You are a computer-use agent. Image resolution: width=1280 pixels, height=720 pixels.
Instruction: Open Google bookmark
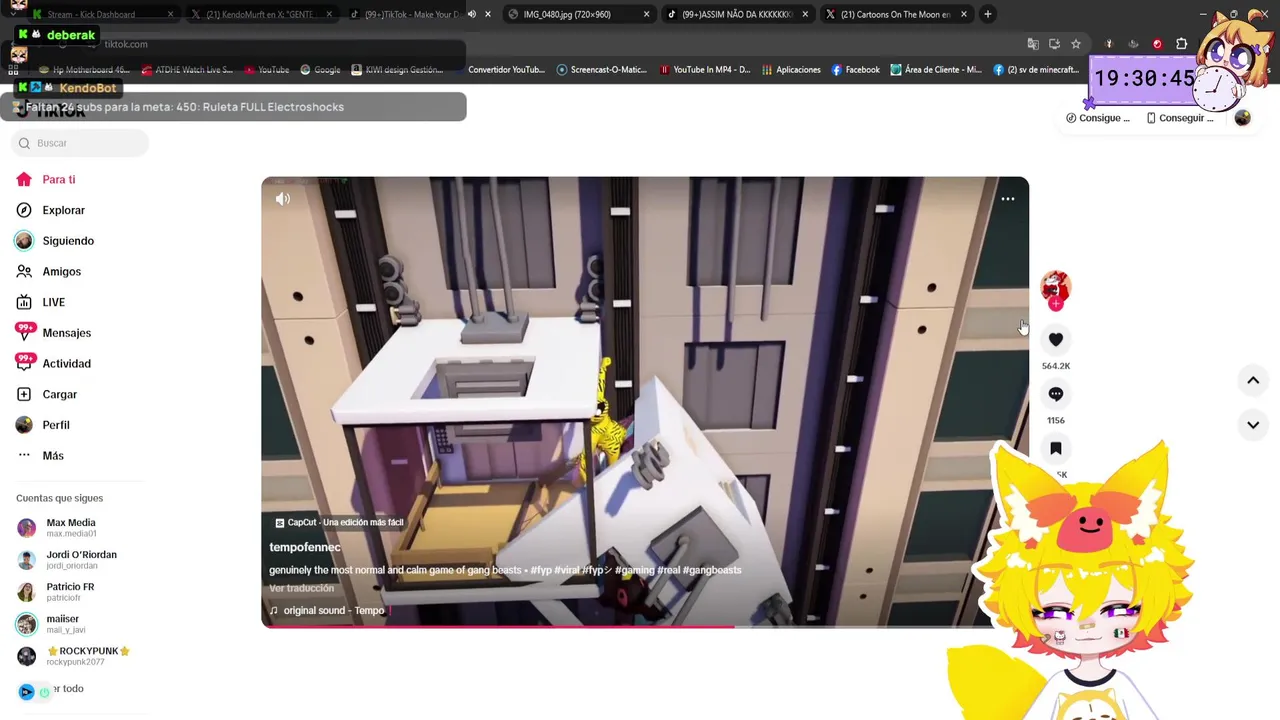click(320, 70)
